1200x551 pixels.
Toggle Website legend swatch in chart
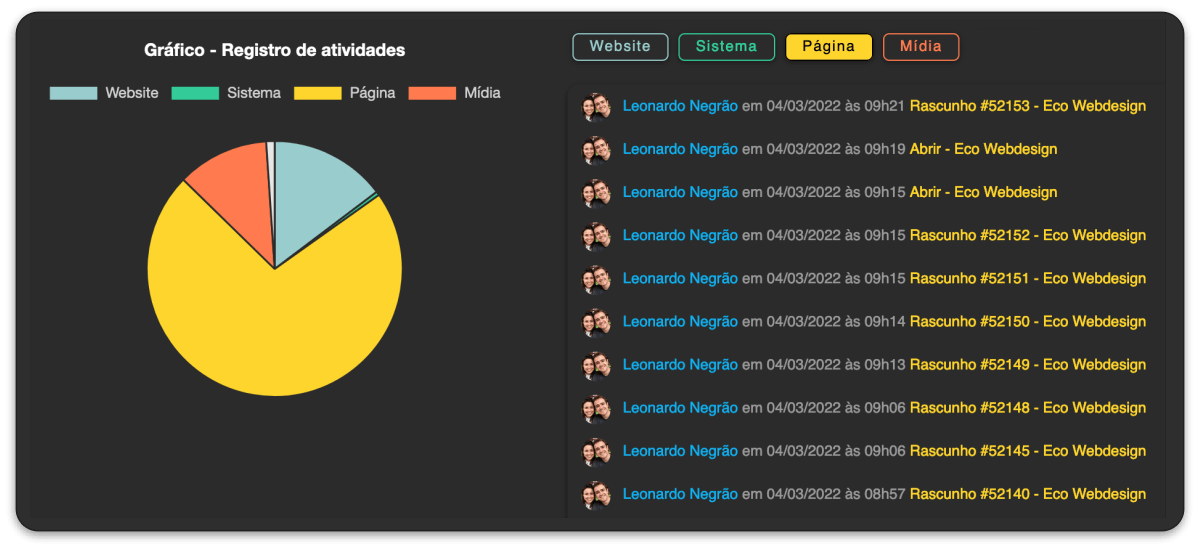74,93
